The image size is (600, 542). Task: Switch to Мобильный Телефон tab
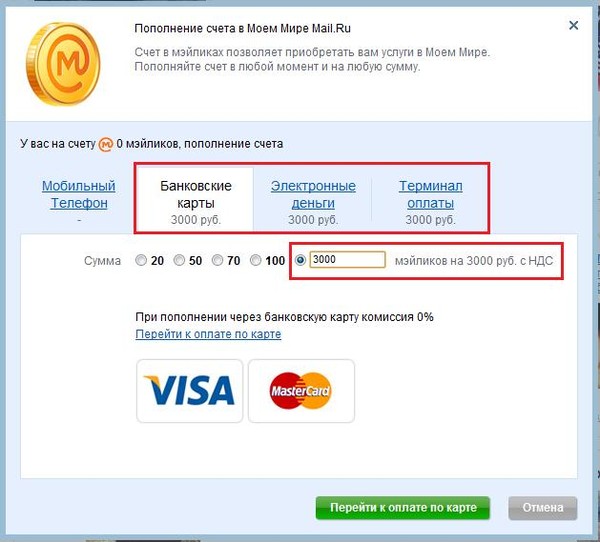tap(79, 194)
